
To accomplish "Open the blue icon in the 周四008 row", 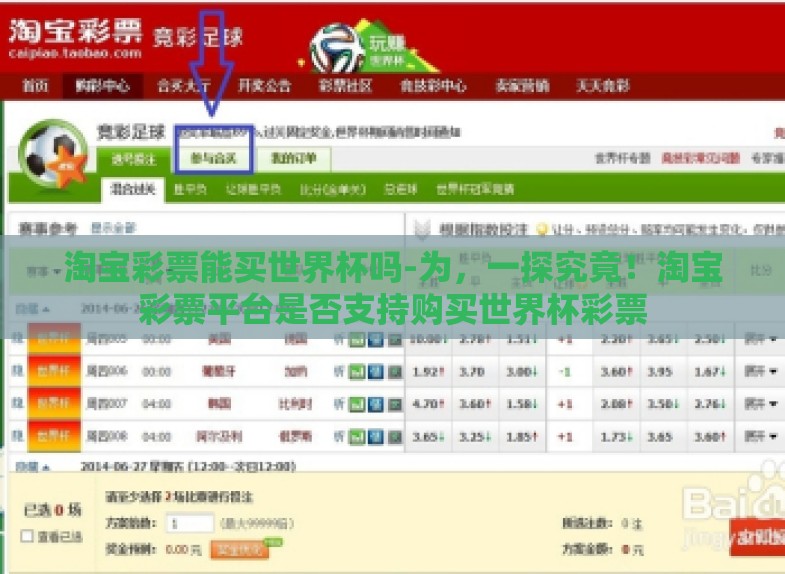I will tap(376, 437).
